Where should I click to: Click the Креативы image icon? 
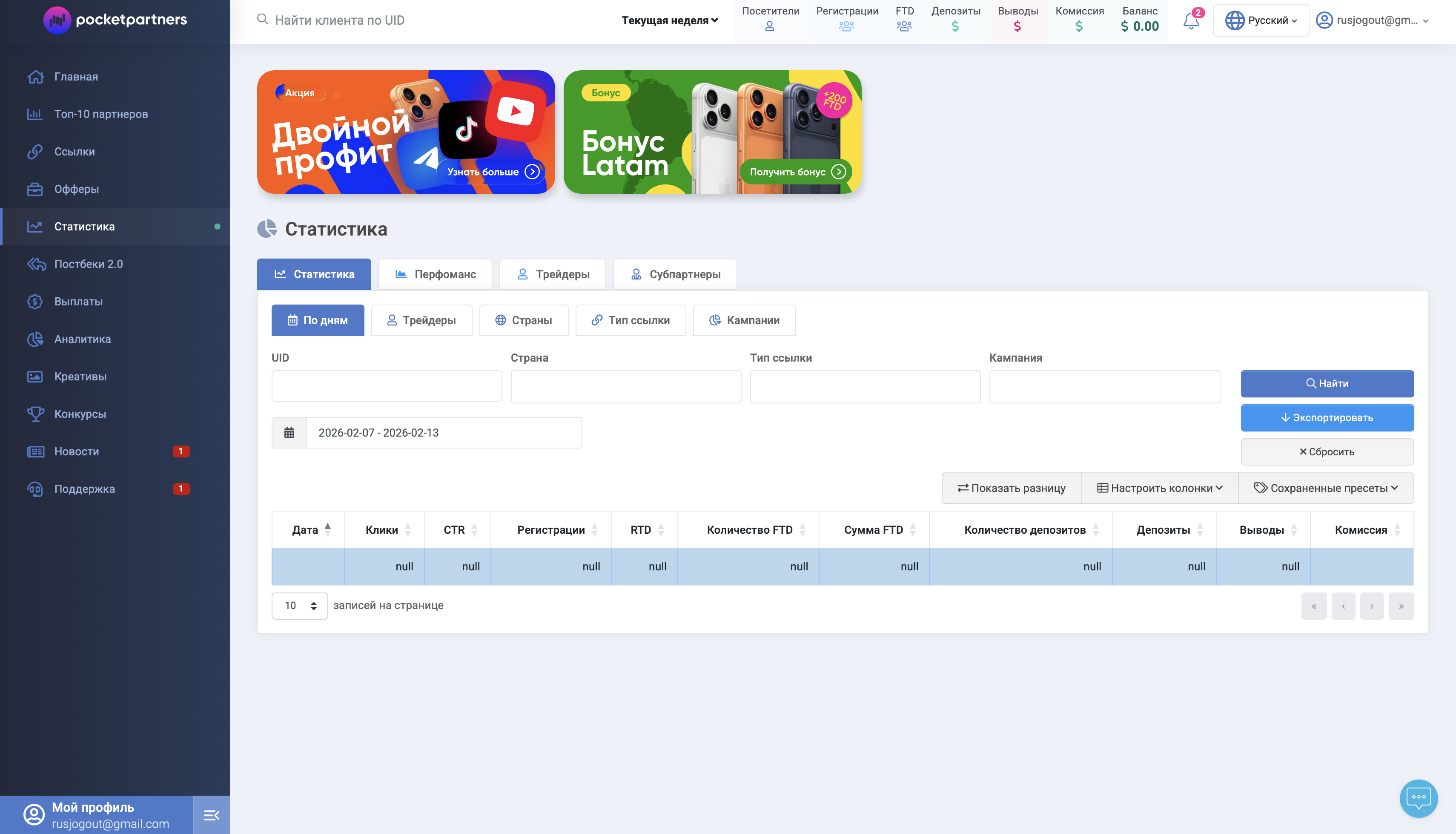(35, 377)
